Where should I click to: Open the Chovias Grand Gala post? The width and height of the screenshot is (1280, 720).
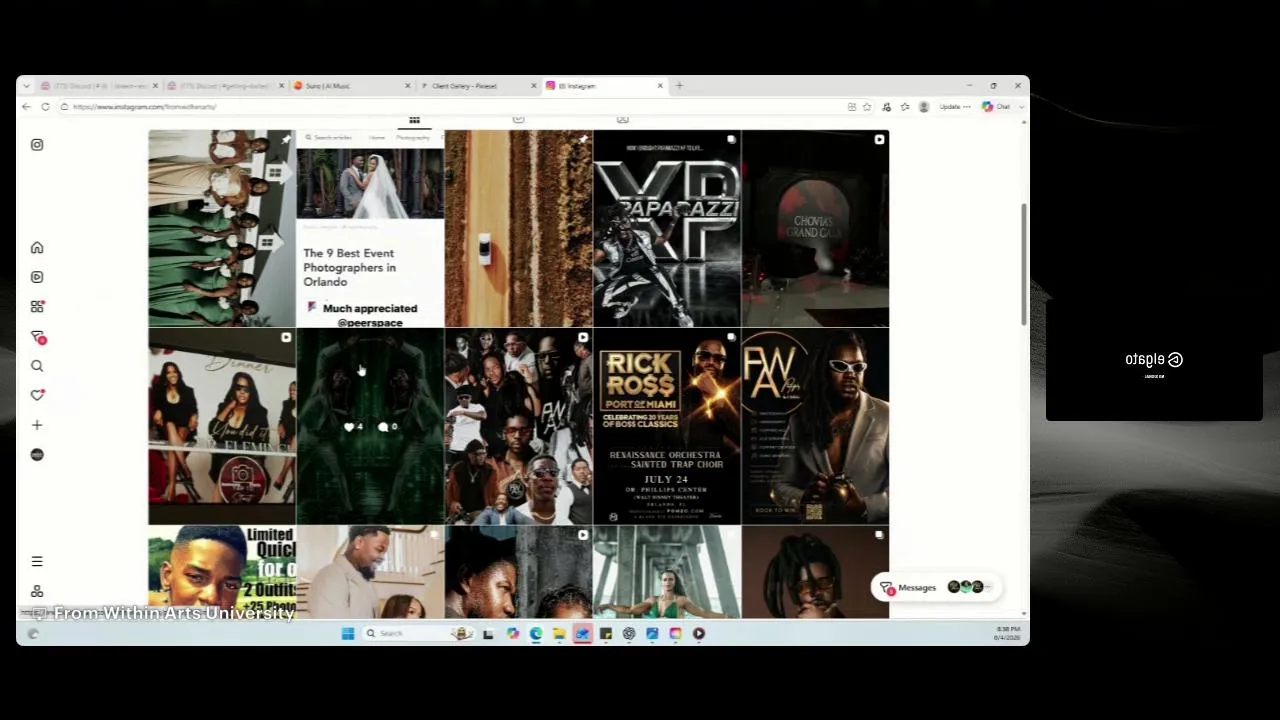[815, 228]
